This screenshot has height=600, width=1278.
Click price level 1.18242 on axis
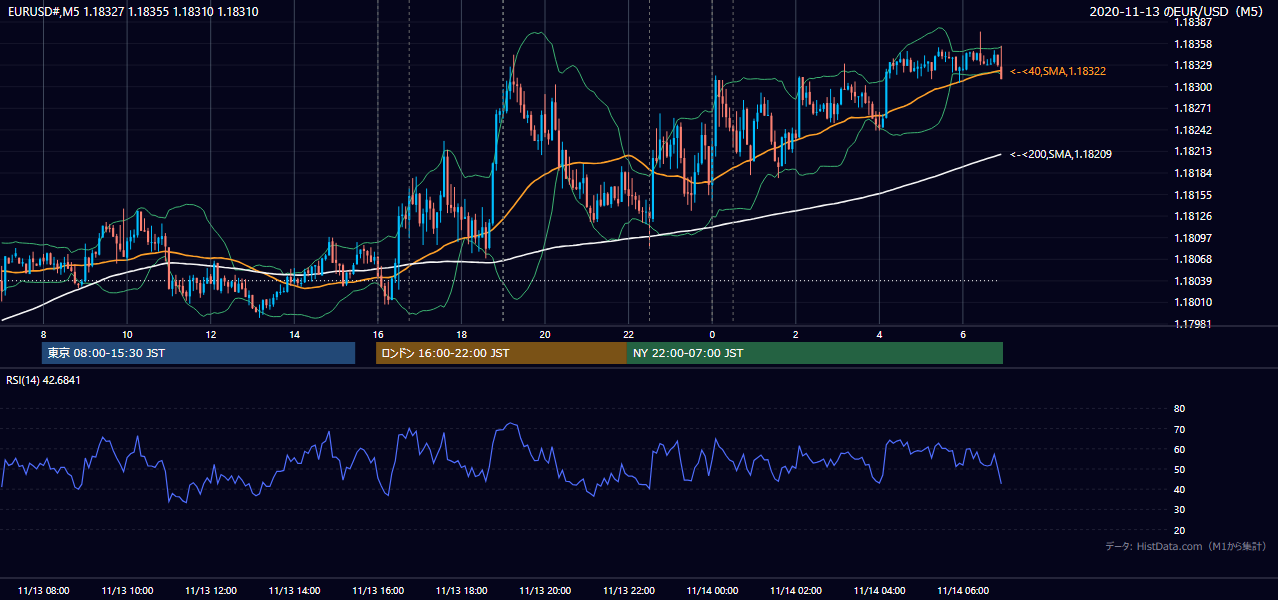[1193, 130]
